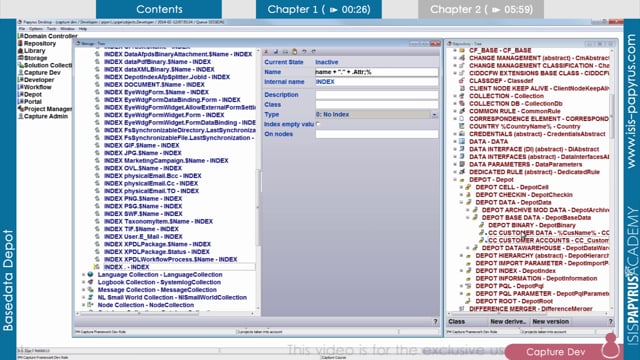Open the Tools menu
This screenshot has width=640, height=360.
(51, 29)
